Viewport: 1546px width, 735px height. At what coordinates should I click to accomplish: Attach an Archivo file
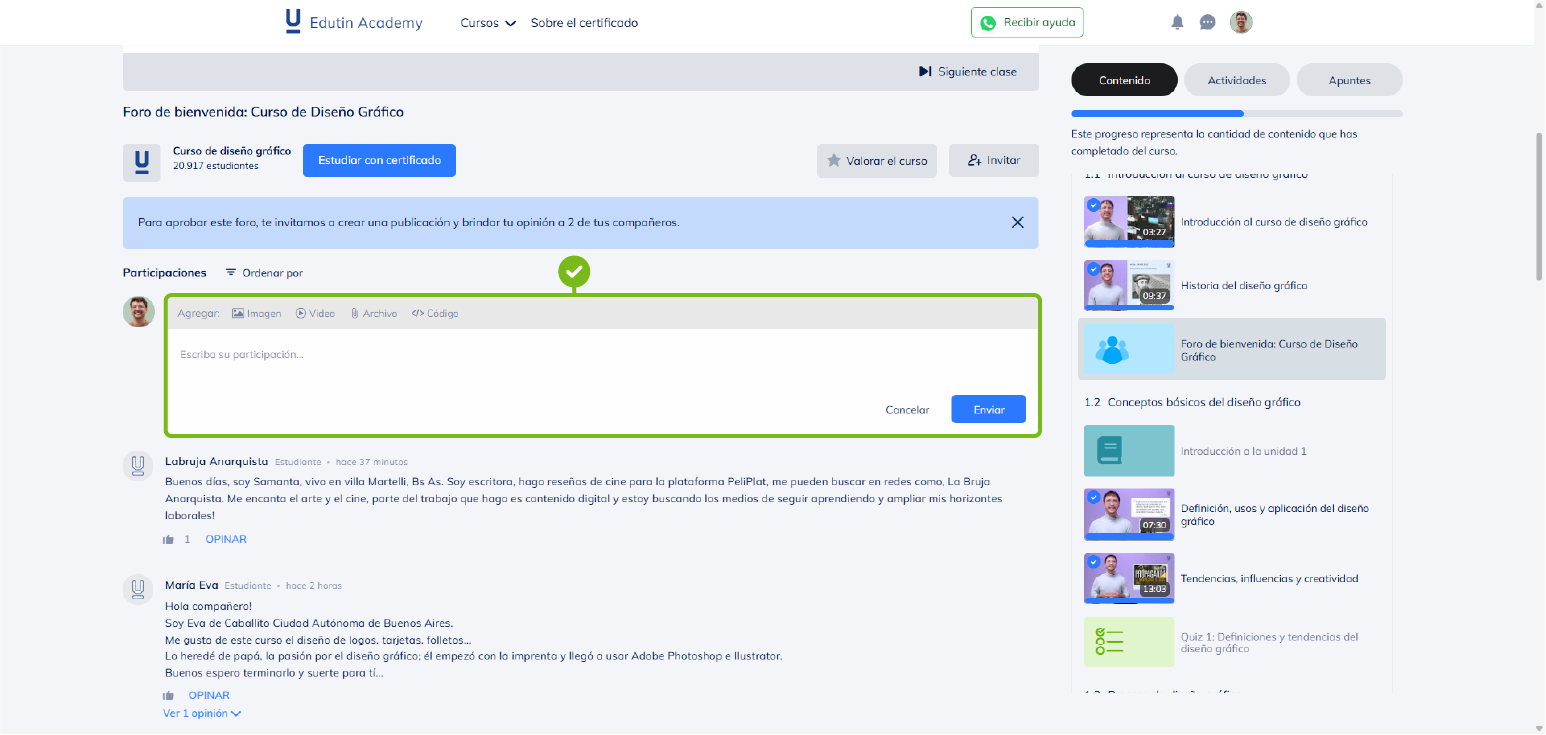point(373,313)
